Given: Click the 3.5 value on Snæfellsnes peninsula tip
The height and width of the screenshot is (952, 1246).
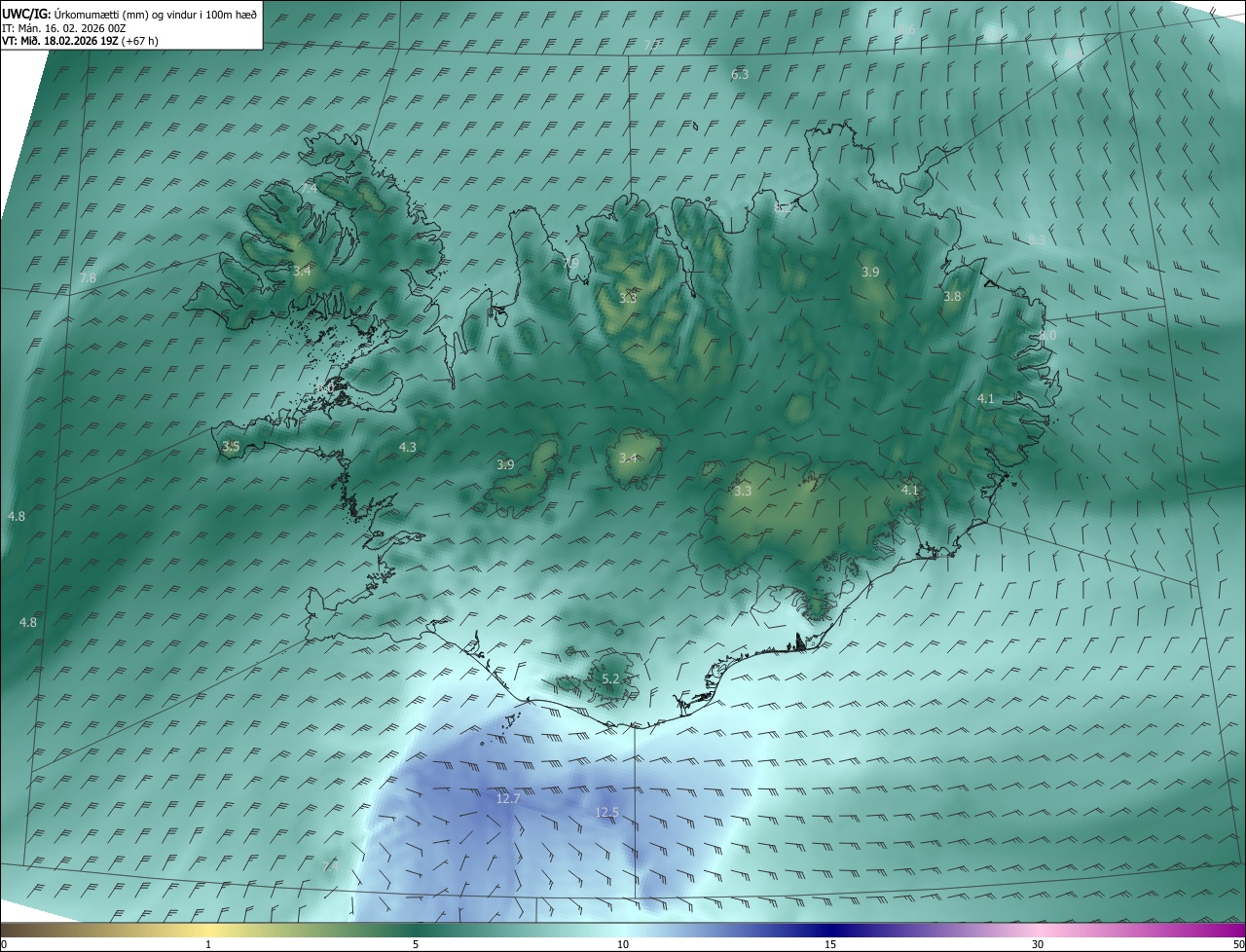Looking at the screenshot, I should [x=231, y=447].
